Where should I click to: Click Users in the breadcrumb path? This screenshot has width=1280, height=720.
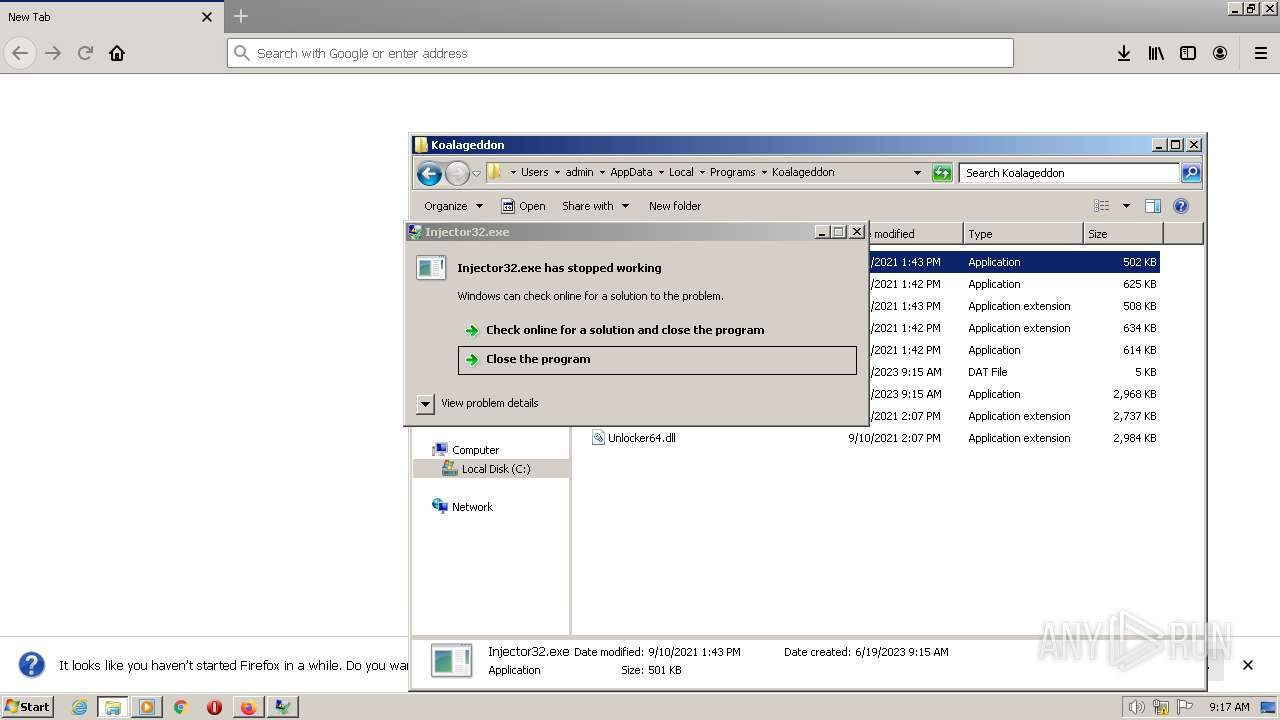pyautogui.click(x=534, y=172)
